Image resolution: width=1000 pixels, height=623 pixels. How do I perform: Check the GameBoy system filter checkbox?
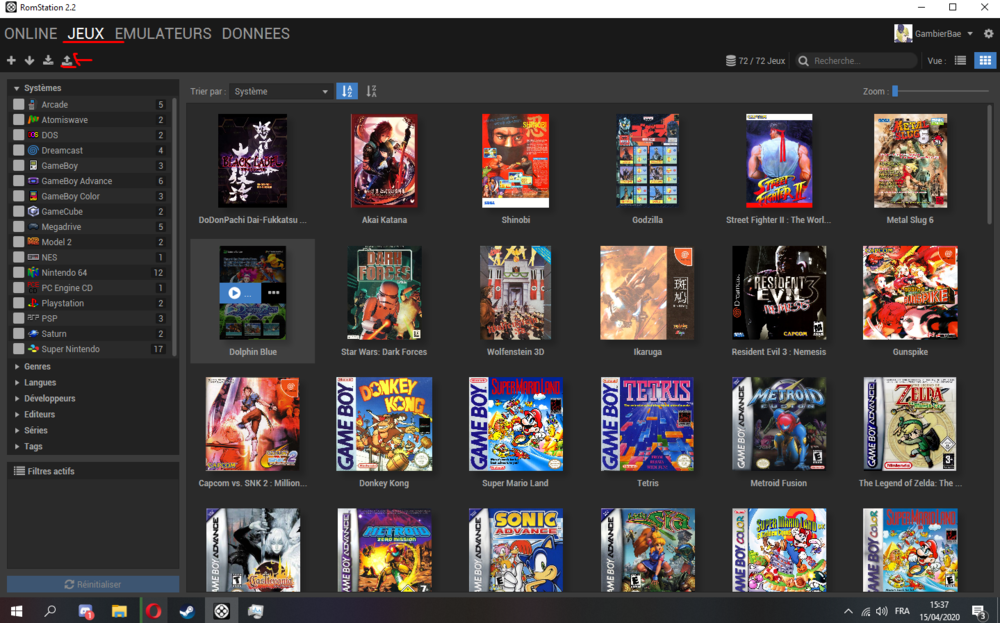point(18,166)
